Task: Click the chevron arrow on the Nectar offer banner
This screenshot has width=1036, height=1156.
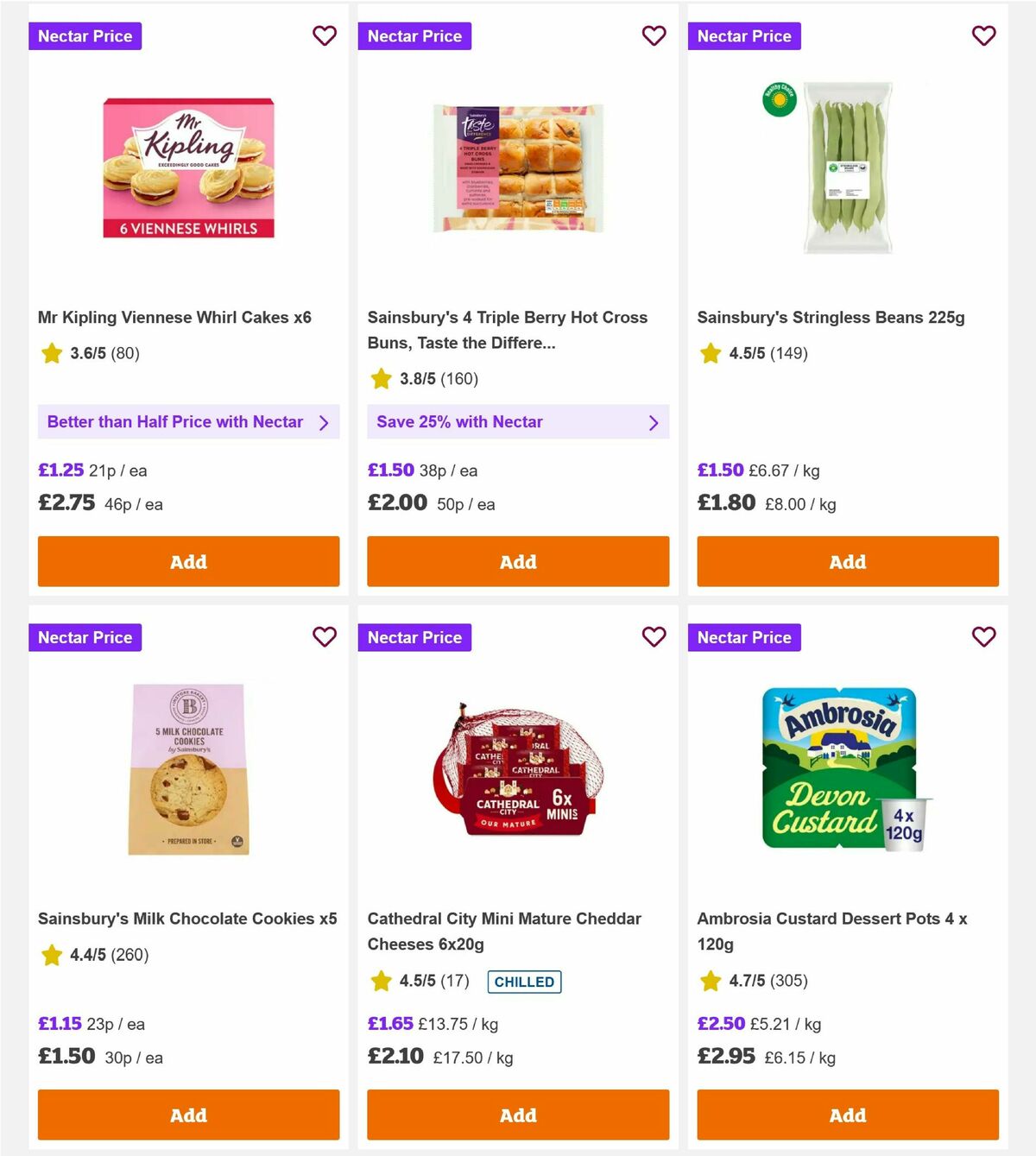Action: click(325, 422)
